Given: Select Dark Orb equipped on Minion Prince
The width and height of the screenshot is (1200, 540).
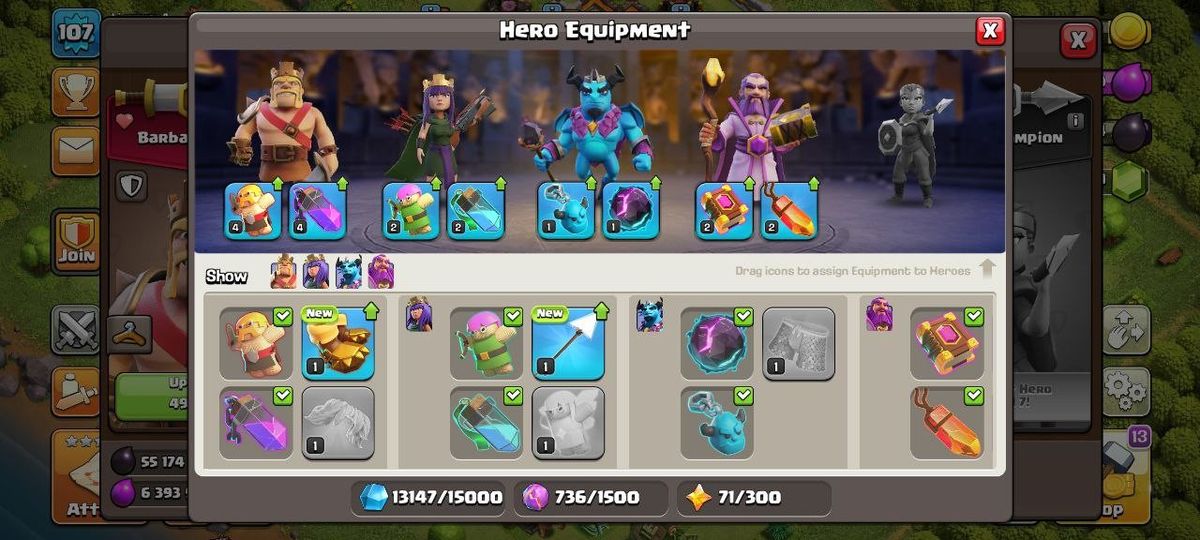Looking at the screenshot, I should coord(631,211).
